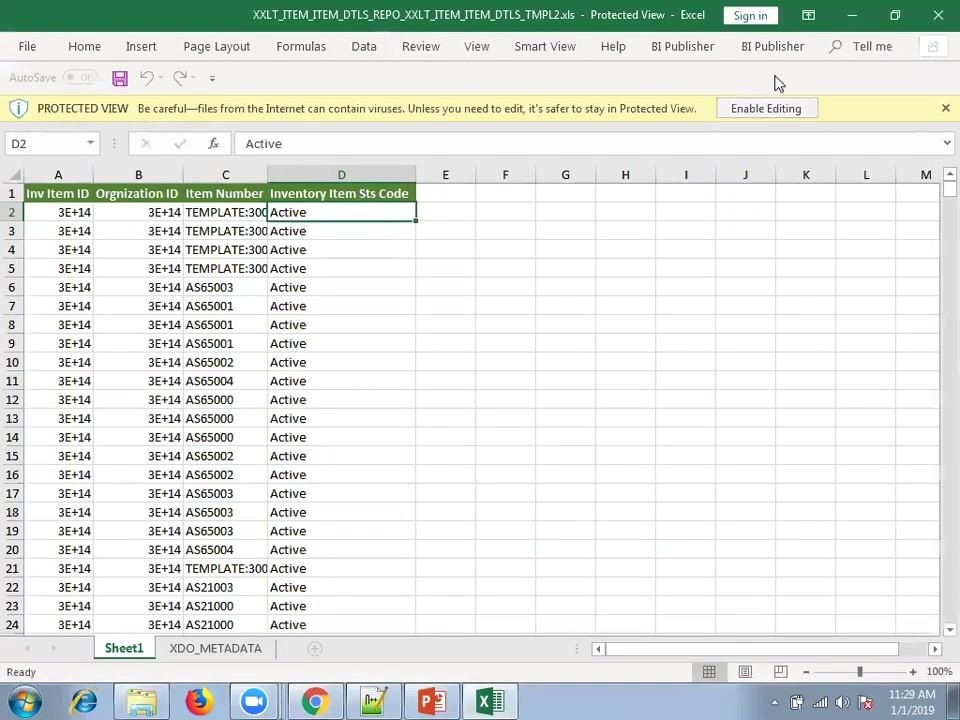Click the Data ribbon tab
Screen dimensions: 960x720
click(364, 47)
